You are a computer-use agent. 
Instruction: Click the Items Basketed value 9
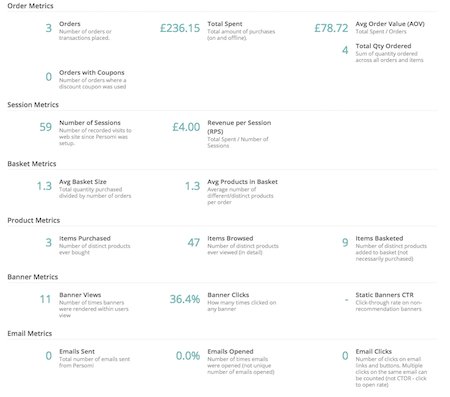(x=345, y=243)
